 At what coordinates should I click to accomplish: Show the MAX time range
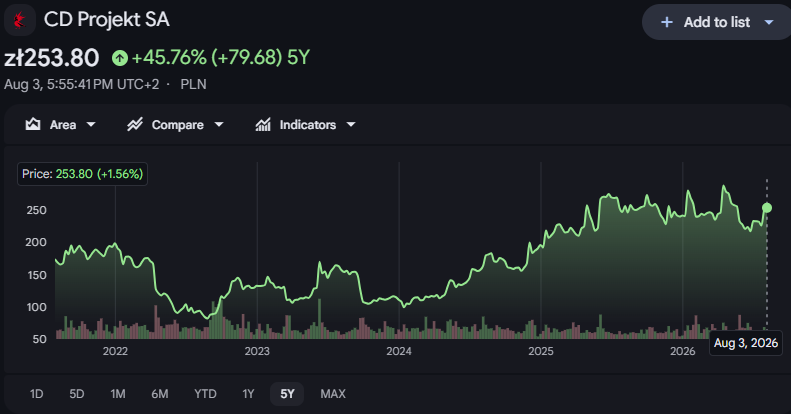coord(333,394)
